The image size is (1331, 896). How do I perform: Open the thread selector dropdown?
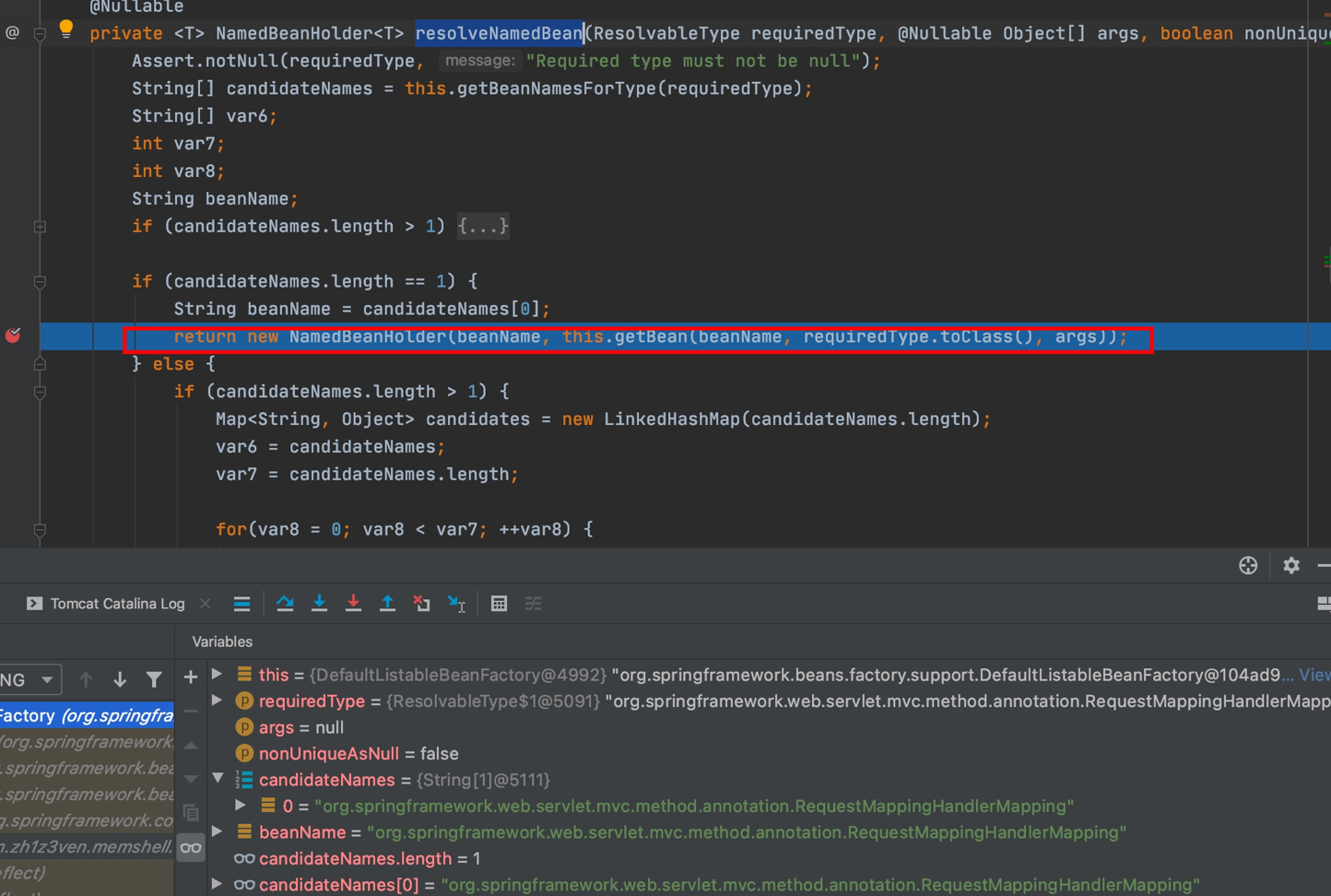30,680
